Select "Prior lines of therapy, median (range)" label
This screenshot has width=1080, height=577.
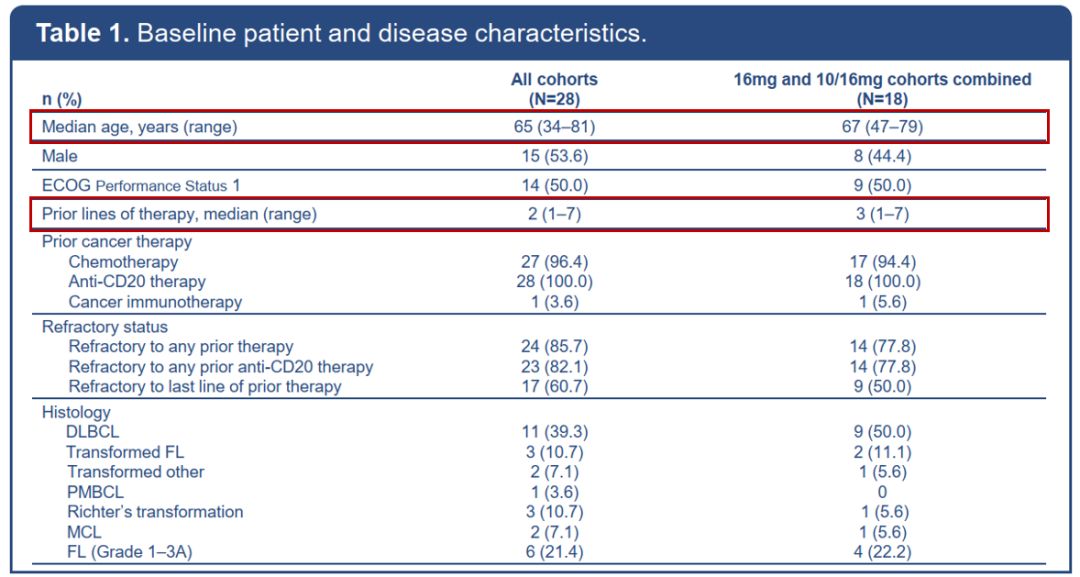pyautogui.click(x=179, y=214)
